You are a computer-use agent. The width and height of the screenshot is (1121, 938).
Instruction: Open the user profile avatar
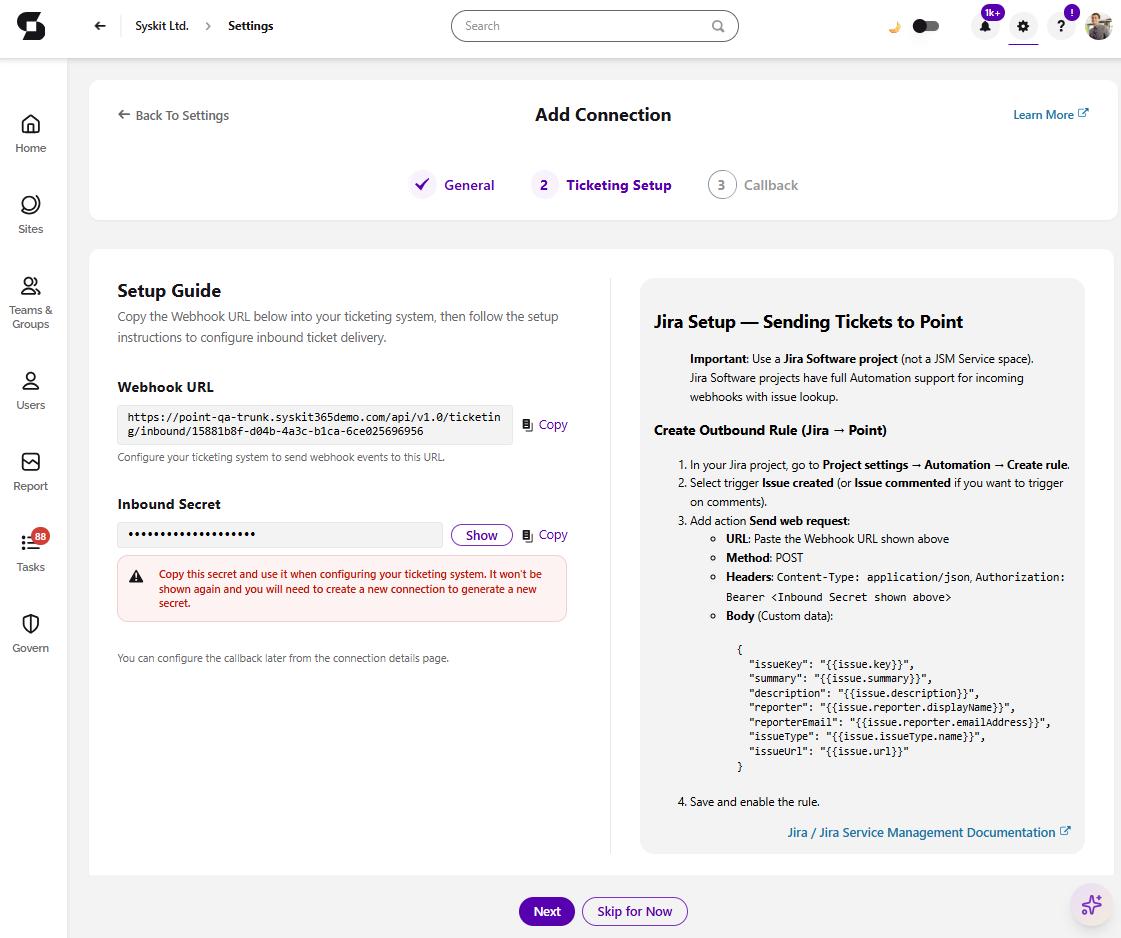[x=1099, y=26]
